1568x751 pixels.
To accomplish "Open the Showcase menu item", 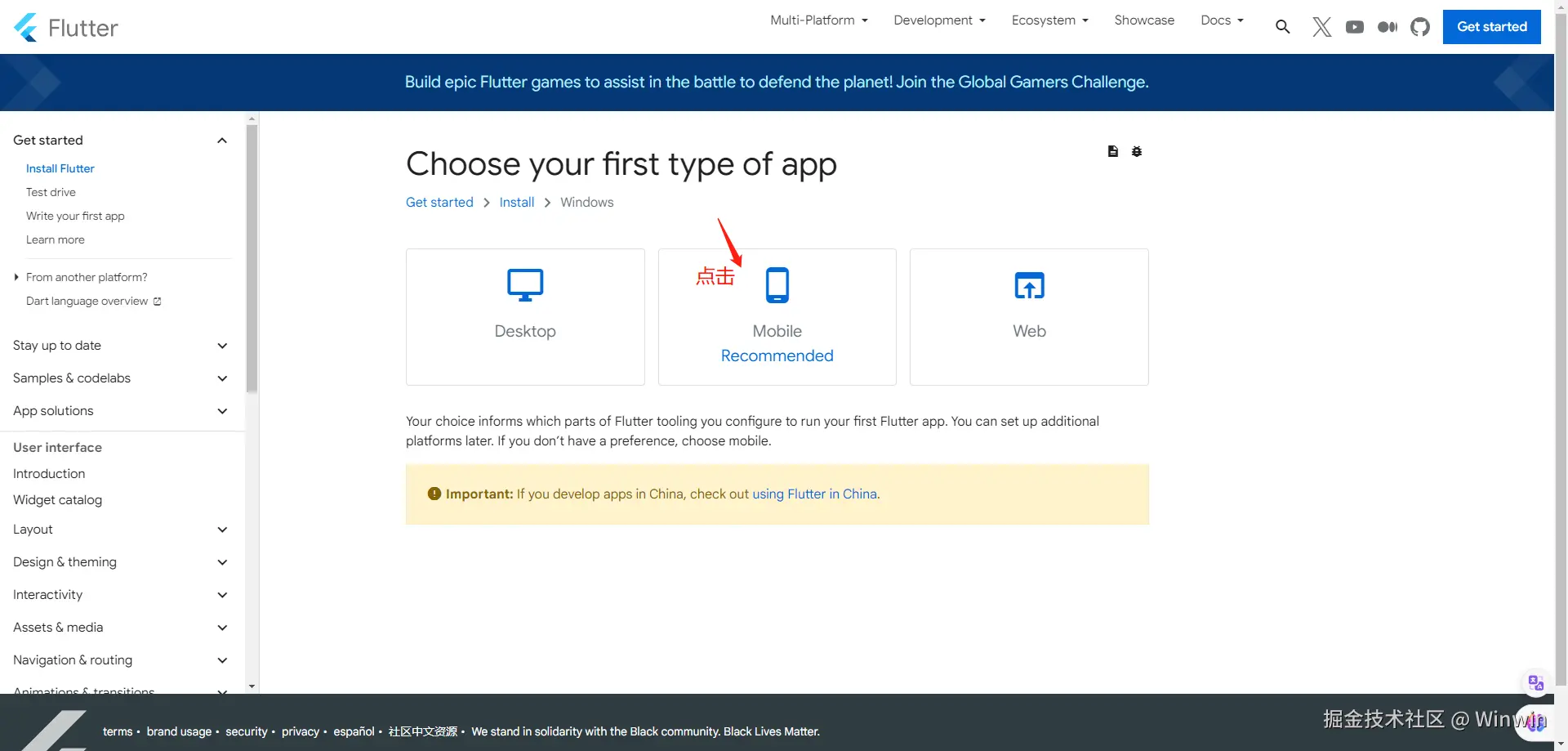I will coord(1144,20).
